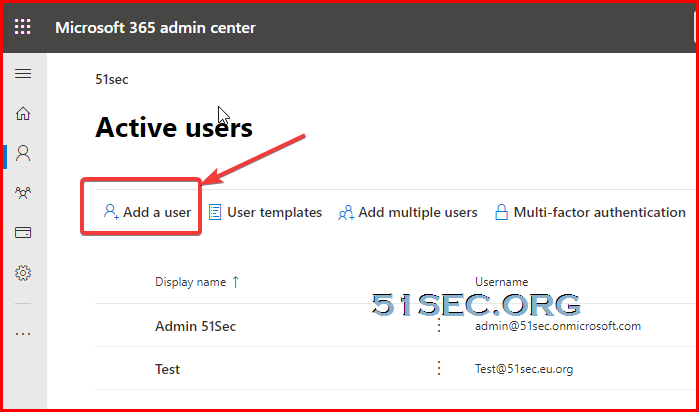Click admin@51sec.onmicrosoft.com username
This screenshot has width=699, height=412.
coord(558,326)
